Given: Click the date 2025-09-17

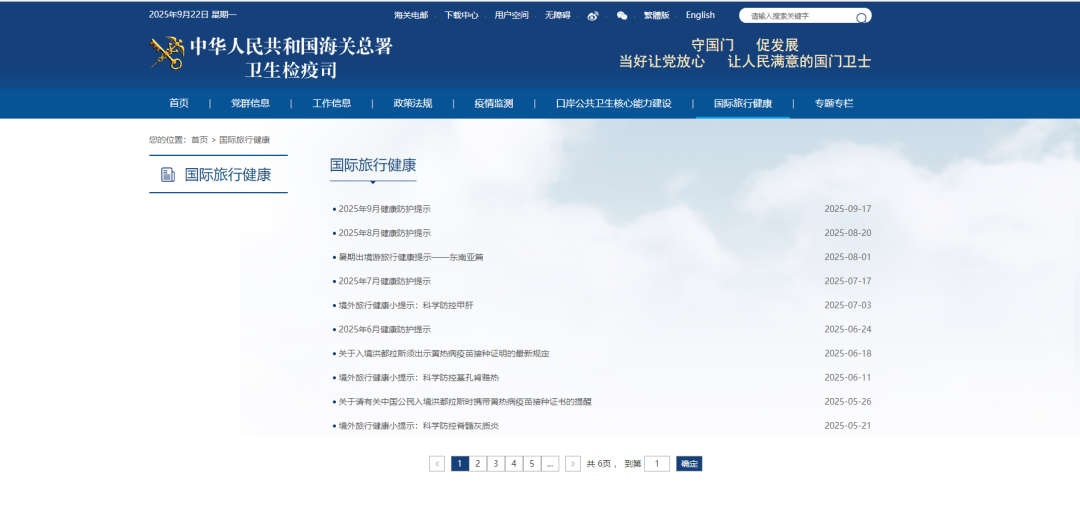Looking at the screenshot, I should click(x=848, y=209).
